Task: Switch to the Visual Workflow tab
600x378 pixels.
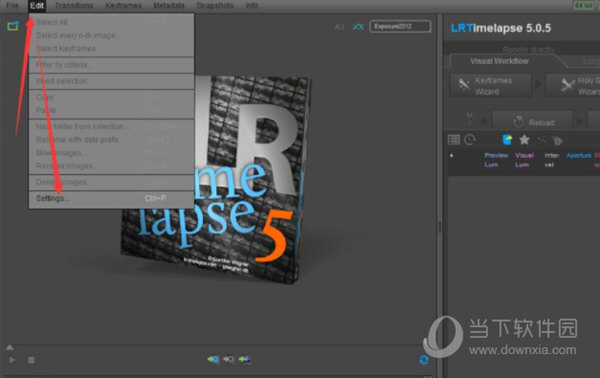Action: [499, 61]
